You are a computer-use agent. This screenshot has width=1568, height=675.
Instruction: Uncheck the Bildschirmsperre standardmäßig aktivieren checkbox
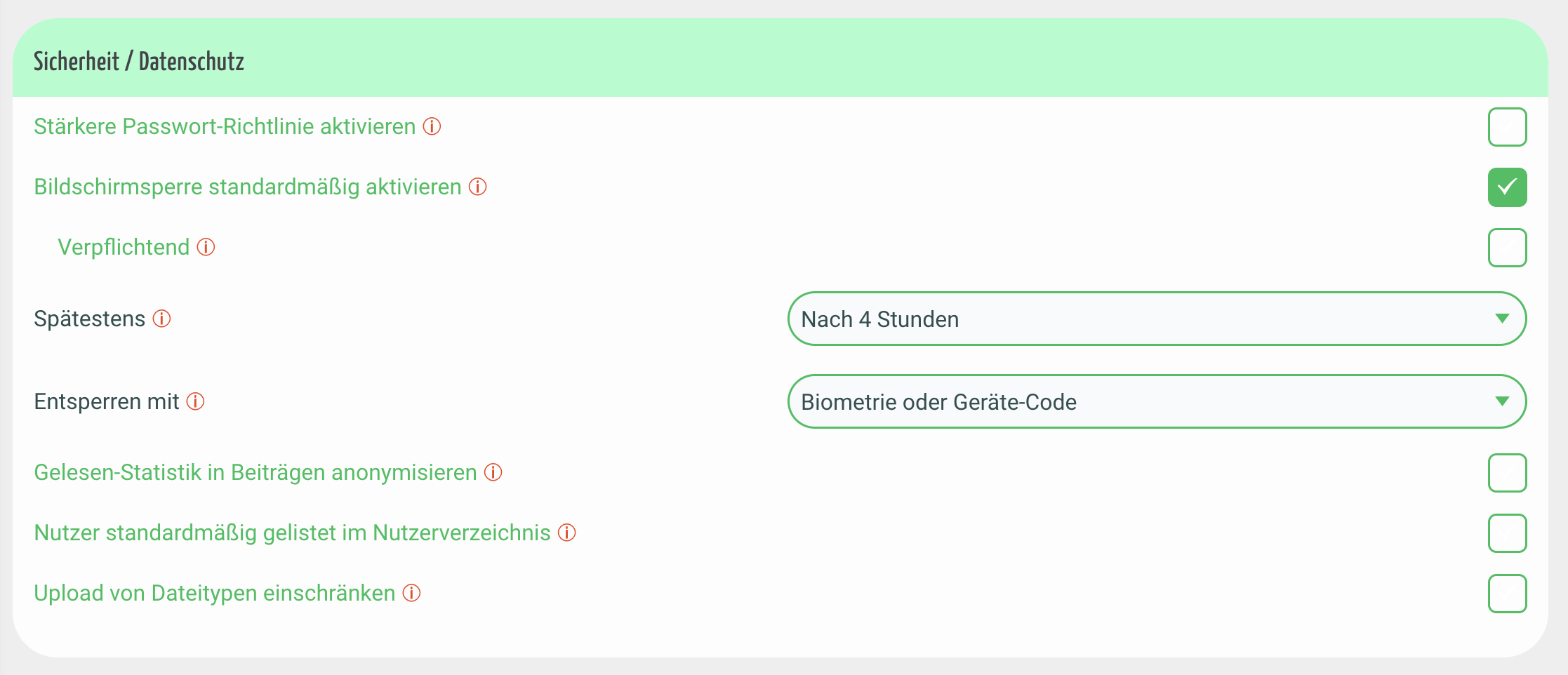tap(1507, 187)
